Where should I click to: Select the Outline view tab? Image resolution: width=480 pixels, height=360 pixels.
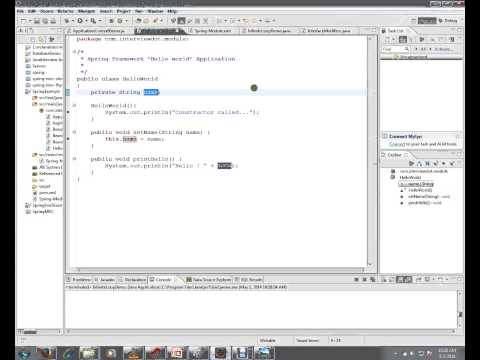click(394, 155)
